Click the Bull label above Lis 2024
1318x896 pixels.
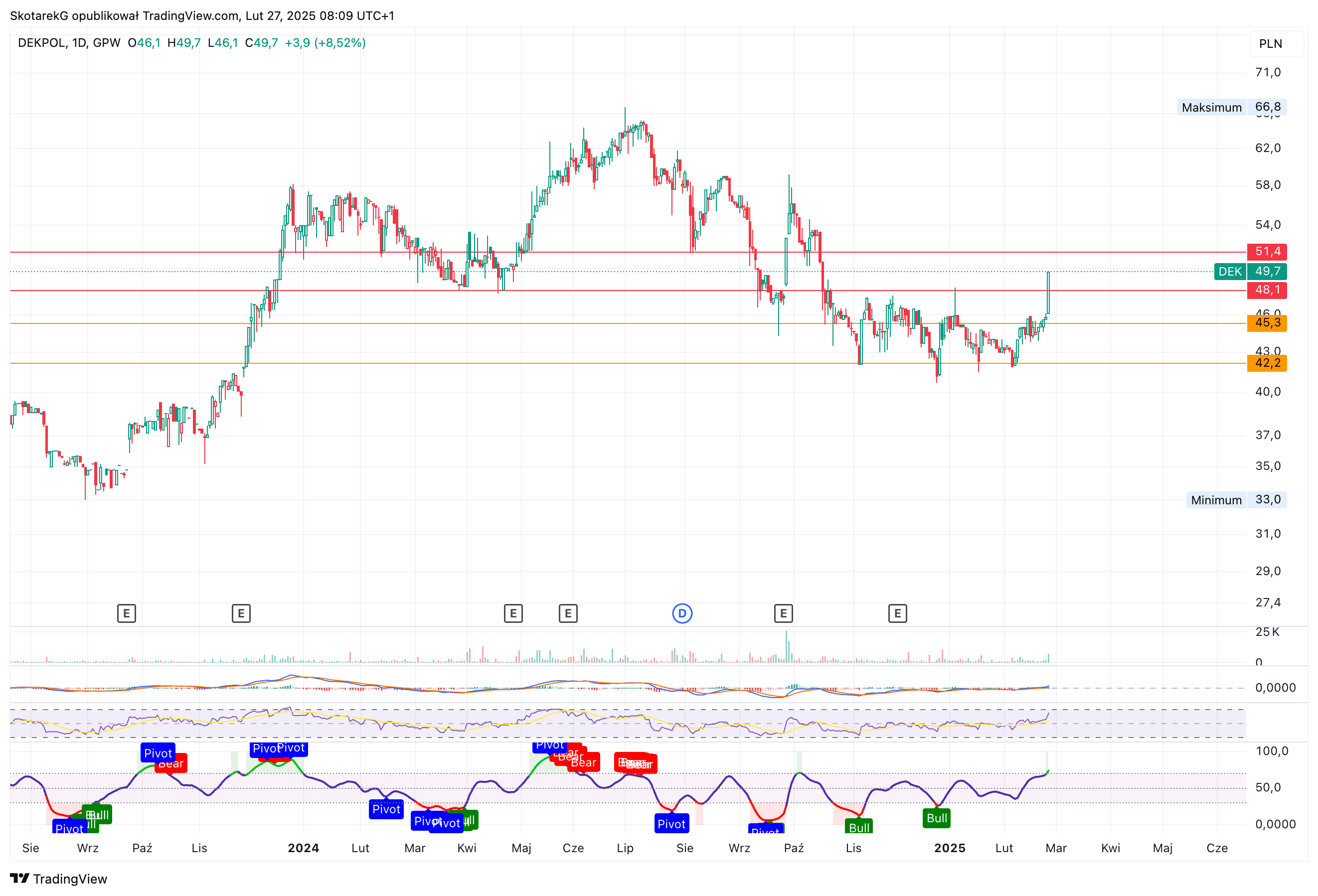coord(858,827)
